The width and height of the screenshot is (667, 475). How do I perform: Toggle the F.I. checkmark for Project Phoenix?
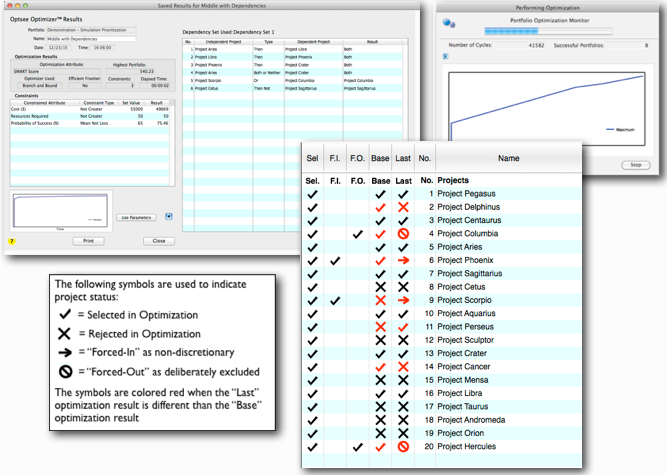click(335, 260)
